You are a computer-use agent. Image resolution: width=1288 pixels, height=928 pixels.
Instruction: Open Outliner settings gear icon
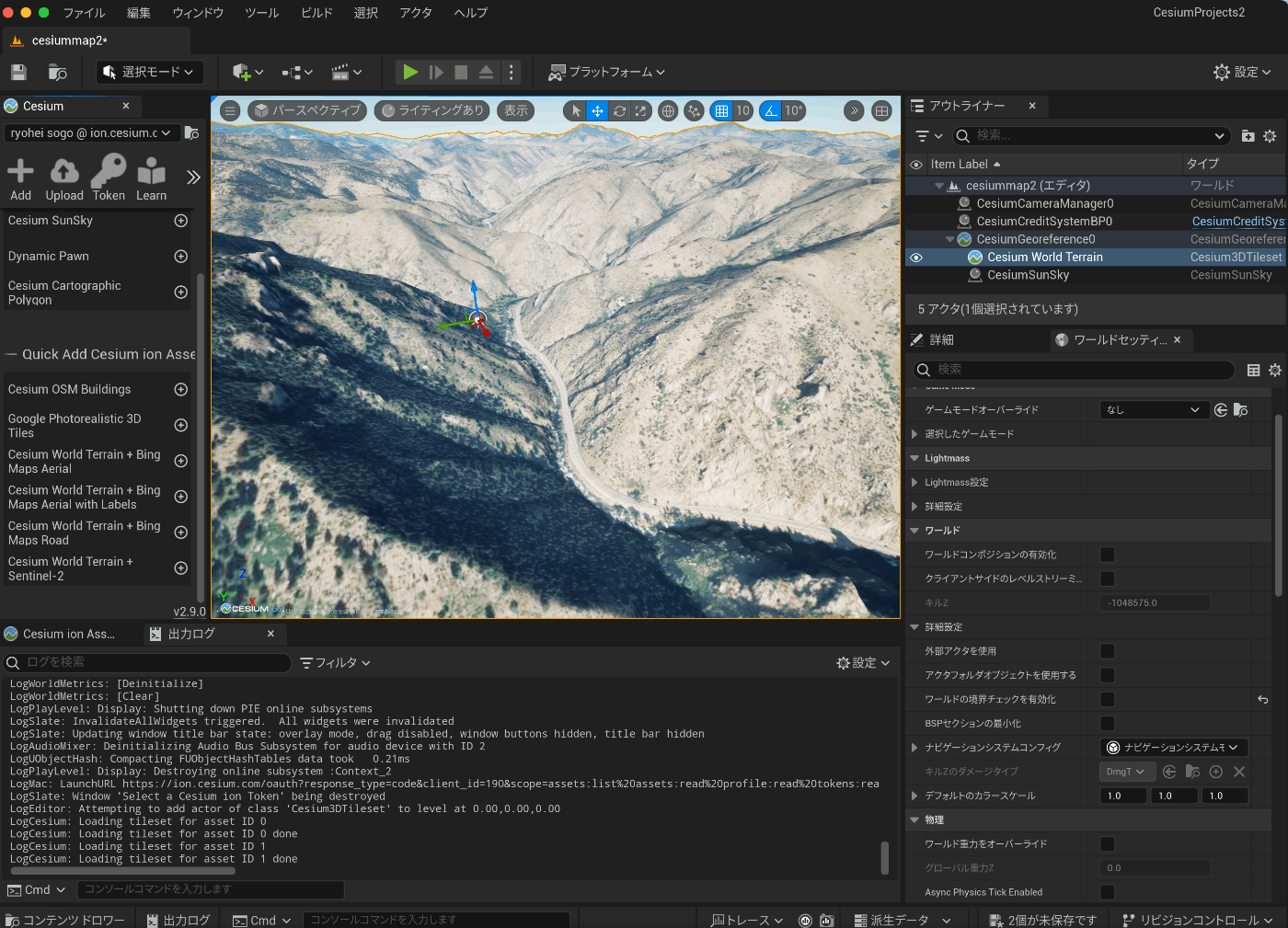(1270, 136)
